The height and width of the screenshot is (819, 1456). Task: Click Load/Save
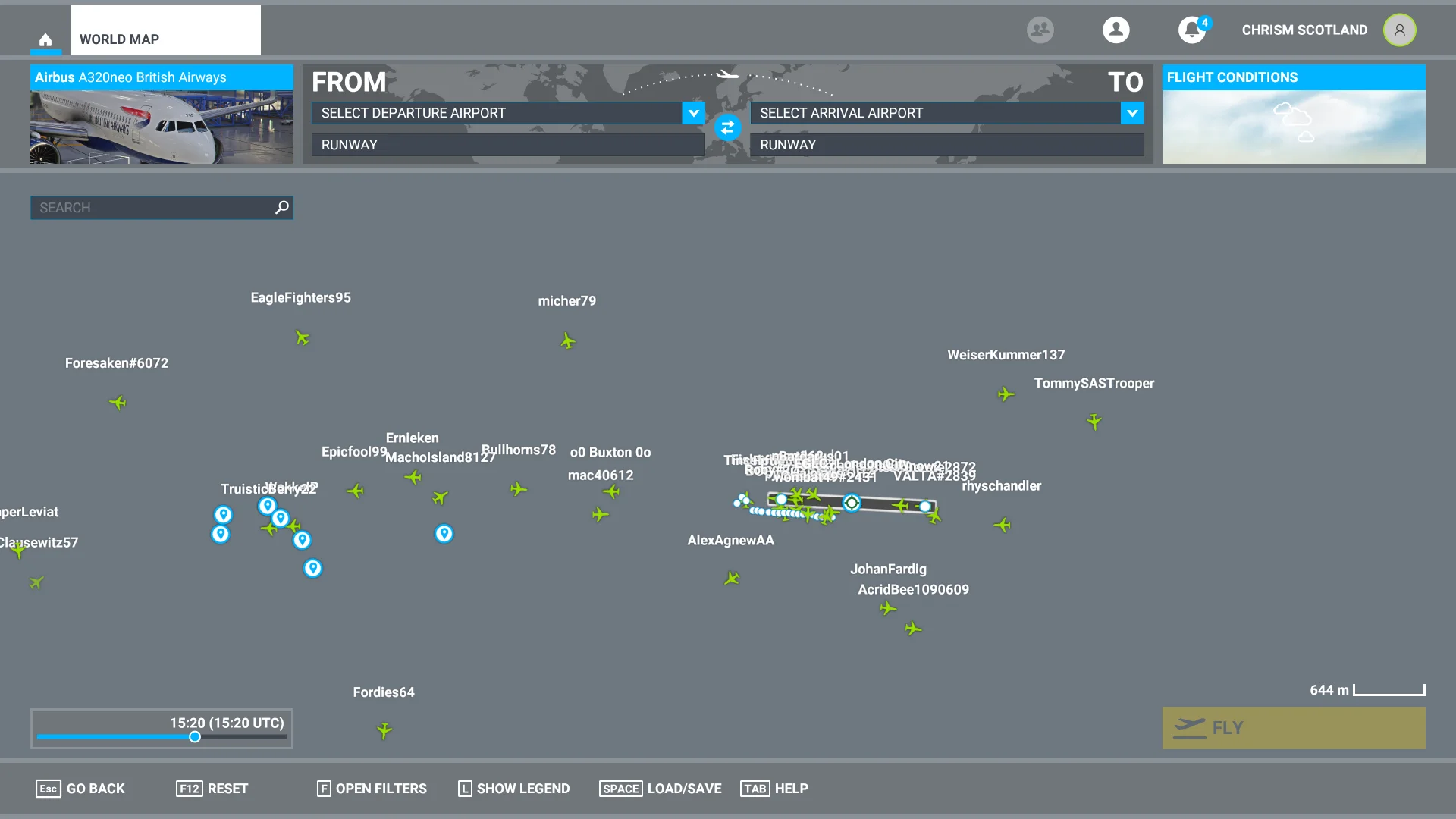pos(661,789)
